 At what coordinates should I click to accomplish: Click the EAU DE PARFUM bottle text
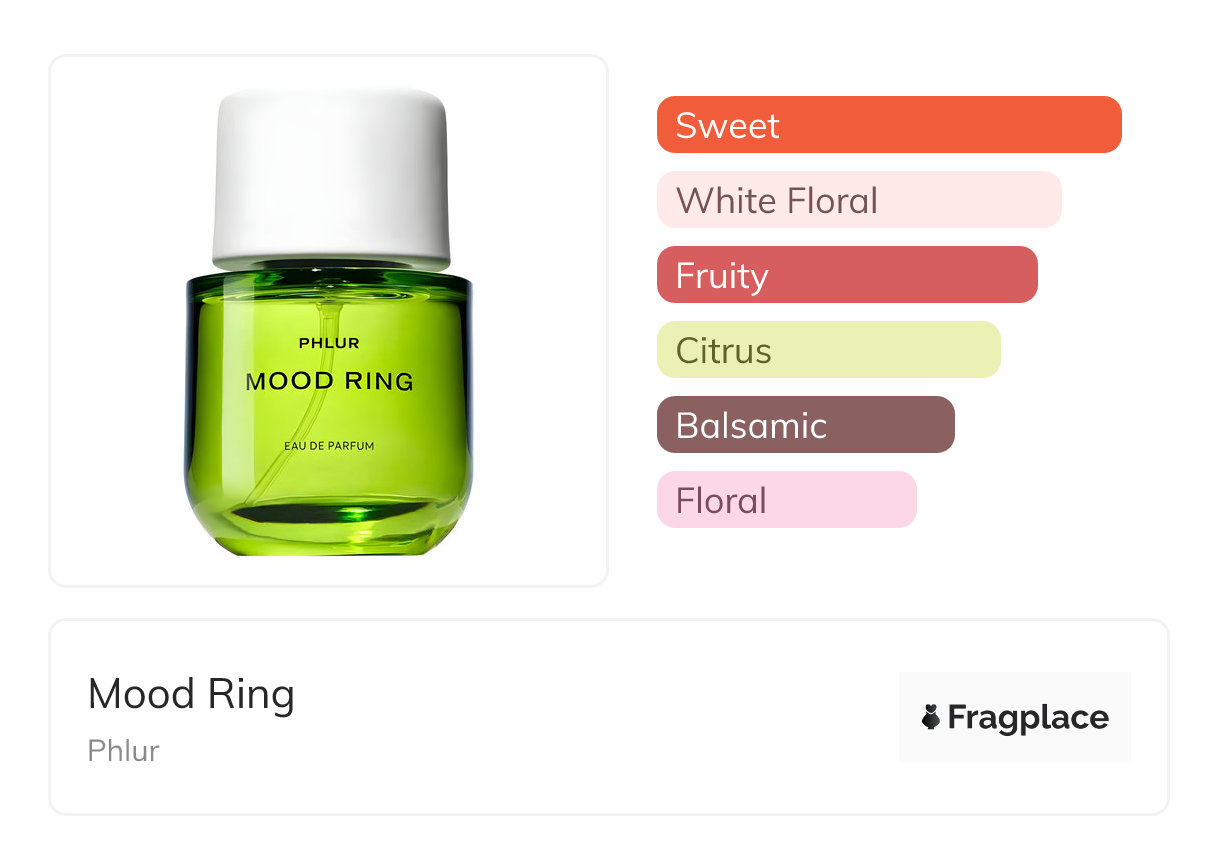pyautogui.click(x=329, y=446)
